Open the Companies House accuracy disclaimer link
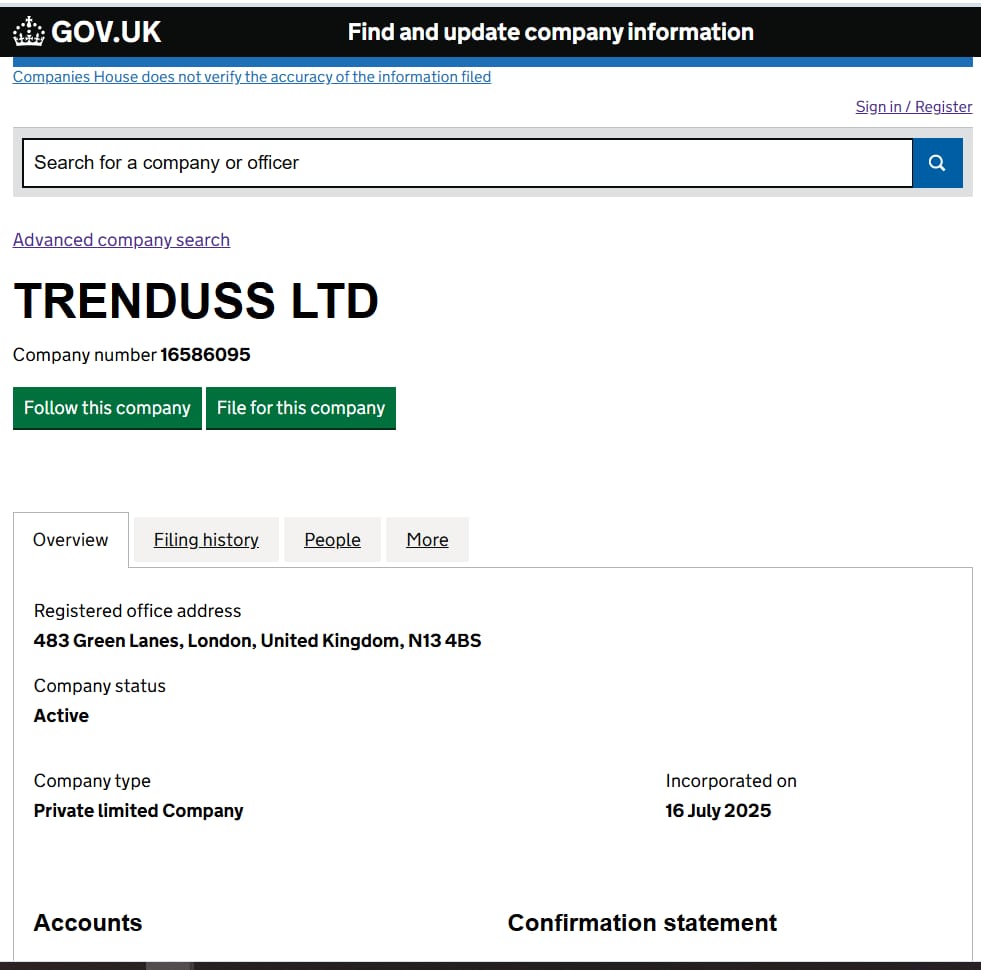981x970 pixels. 252,77
